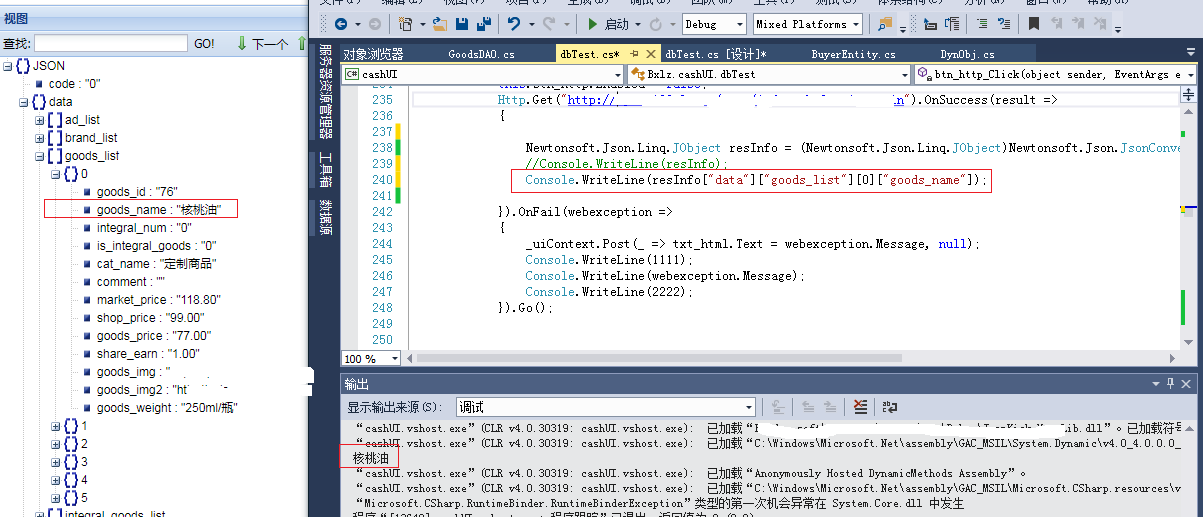
Task: Click the ad_list array bracket icon
Action: point(55,120)
